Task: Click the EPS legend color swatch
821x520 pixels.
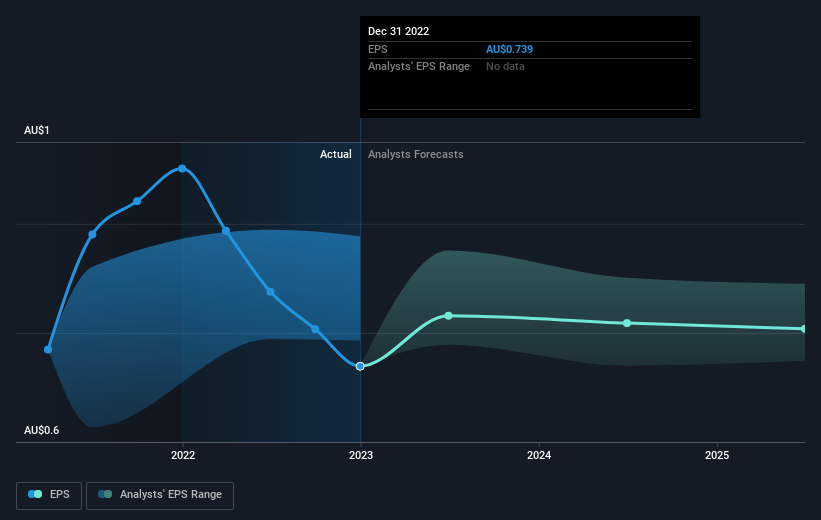Action: [x=35, y=494]
